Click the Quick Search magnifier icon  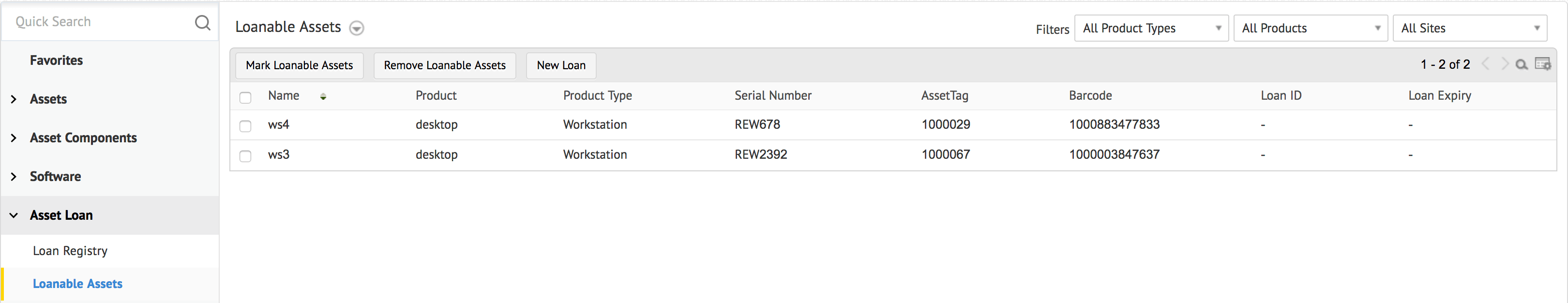pyautogui.click(x=202, y=23)
